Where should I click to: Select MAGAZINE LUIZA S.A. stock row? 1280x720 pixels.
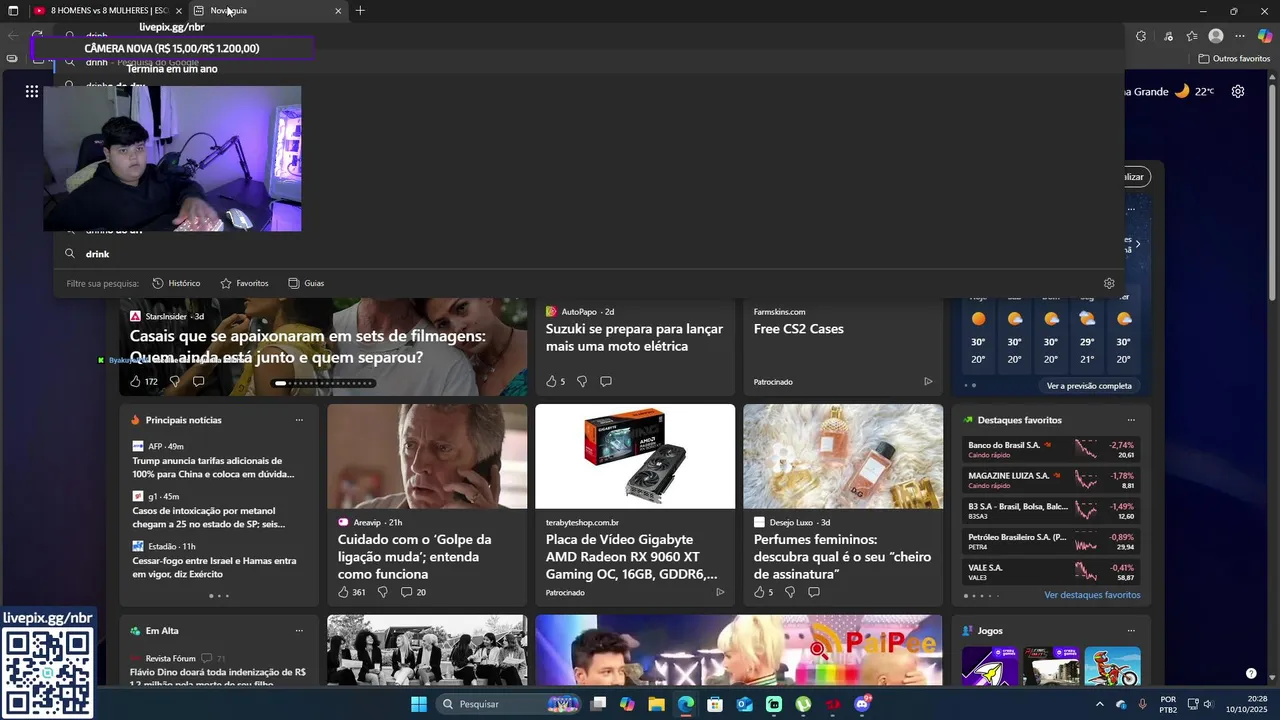(1051, 480)
